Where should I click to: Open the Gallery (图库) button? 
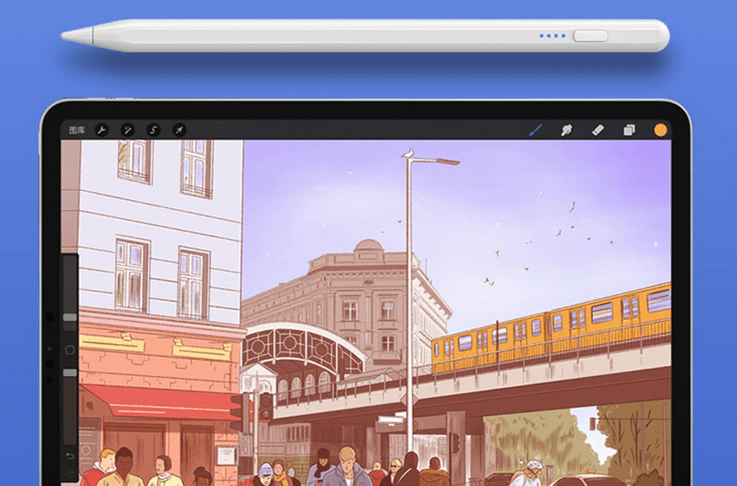pyautogui.click(x=77, y=130)
